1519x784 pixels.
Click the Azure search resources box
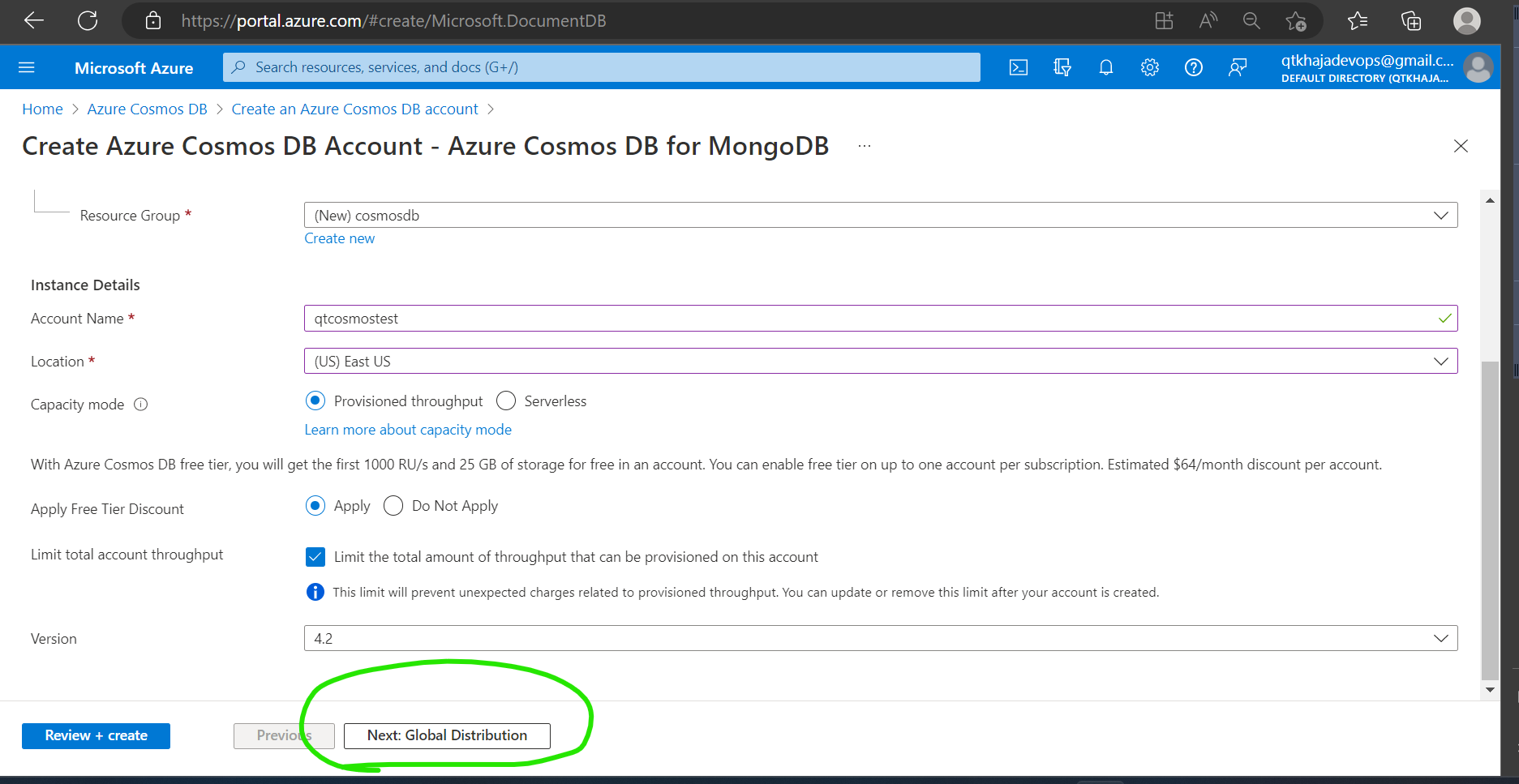point(601,67)
